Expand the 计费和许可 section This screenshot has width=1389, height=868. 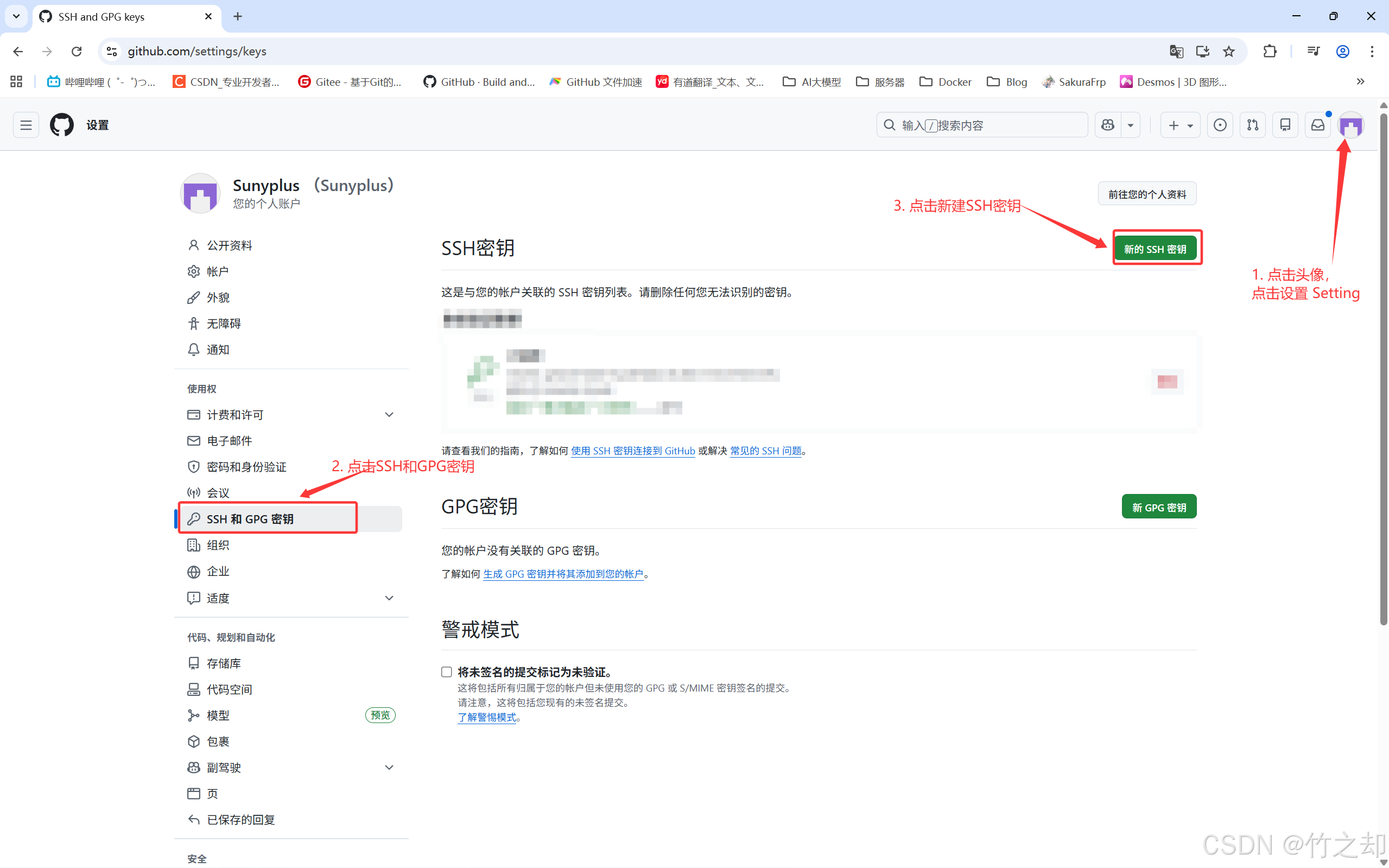coord(389,415)
